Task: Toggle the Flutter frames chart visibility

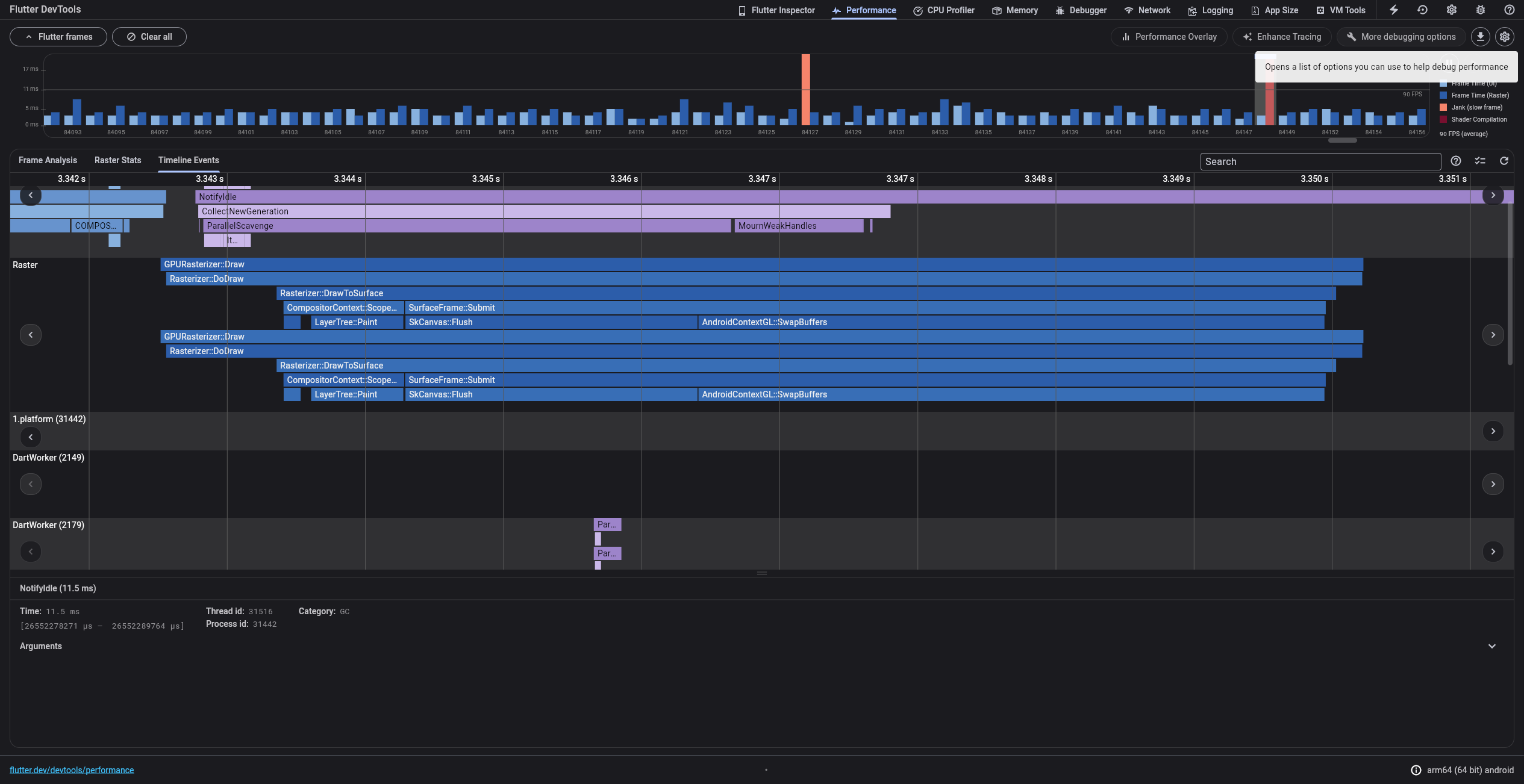Action: 58,37
